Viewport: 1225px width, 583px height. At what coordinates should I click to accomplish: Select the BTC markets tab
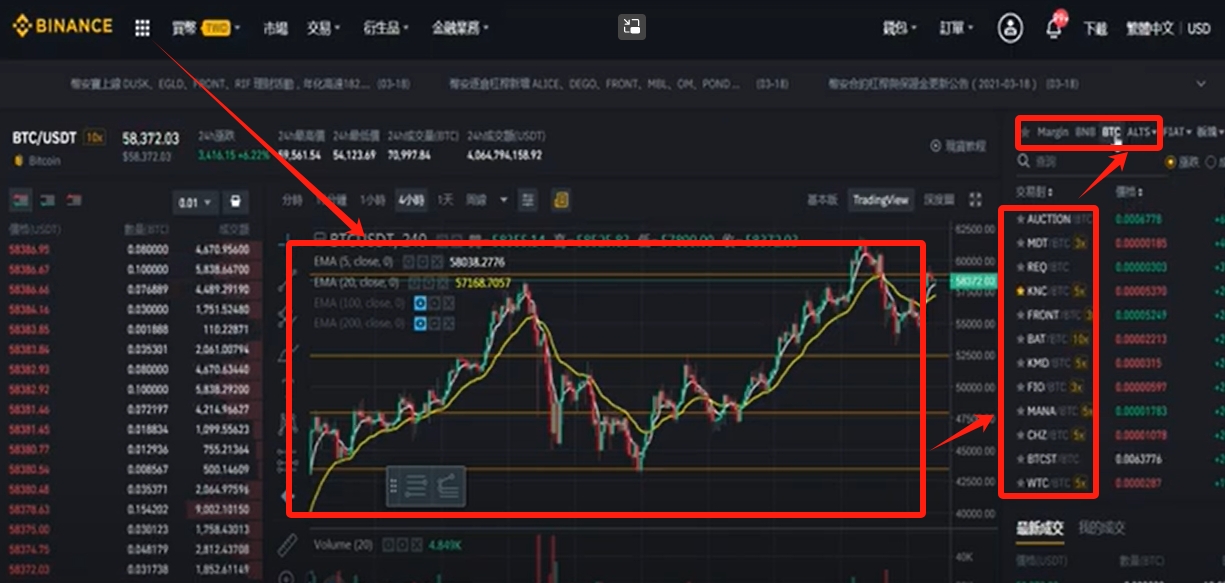tap(1111, 132)
